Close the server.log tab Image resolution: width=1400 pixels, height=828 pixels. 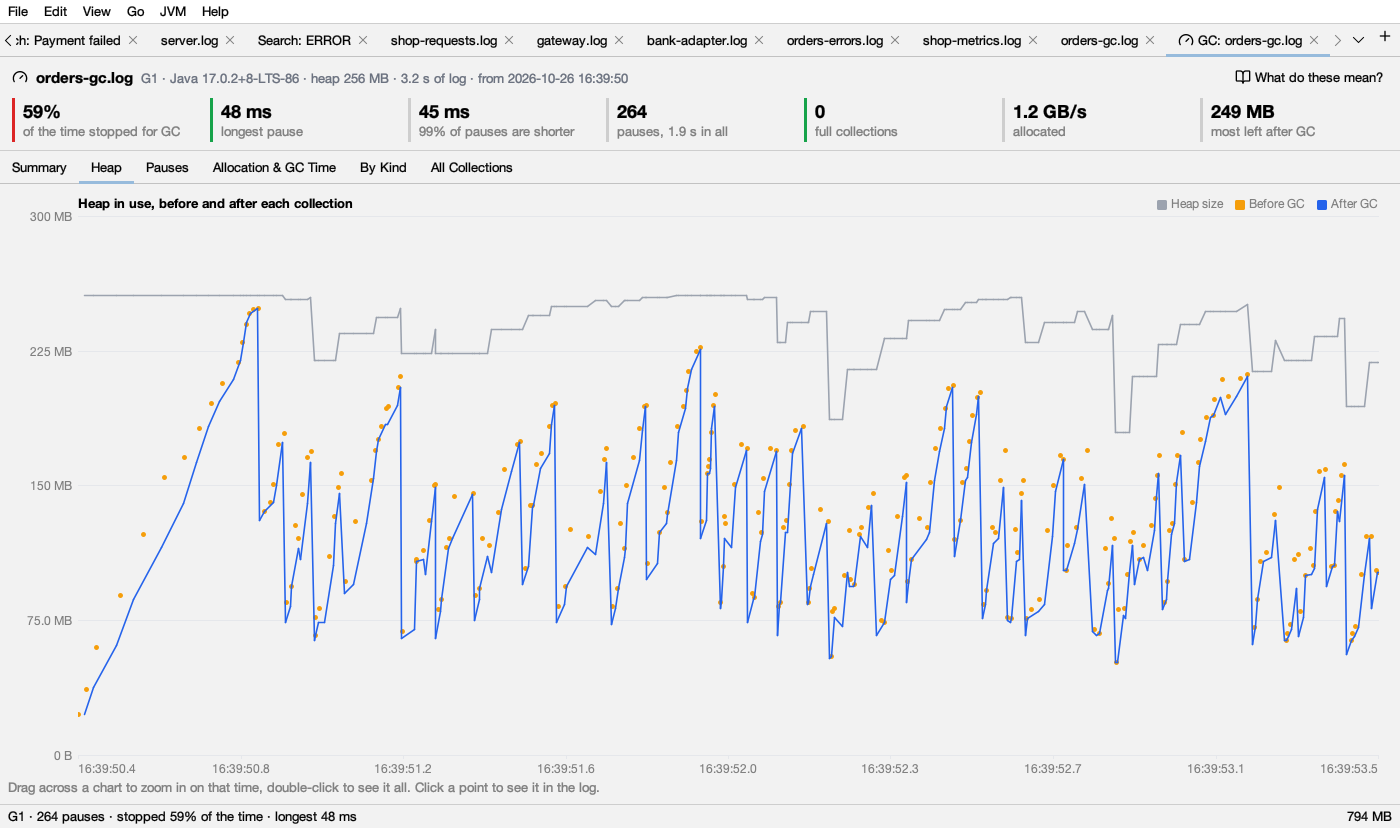[x=230, y=41]
